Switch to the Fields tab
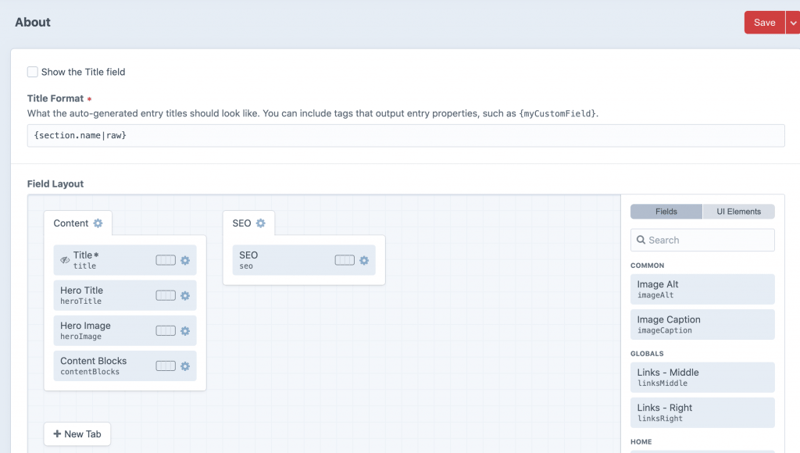Screen dimensions: 800x453 click(666, 212)
